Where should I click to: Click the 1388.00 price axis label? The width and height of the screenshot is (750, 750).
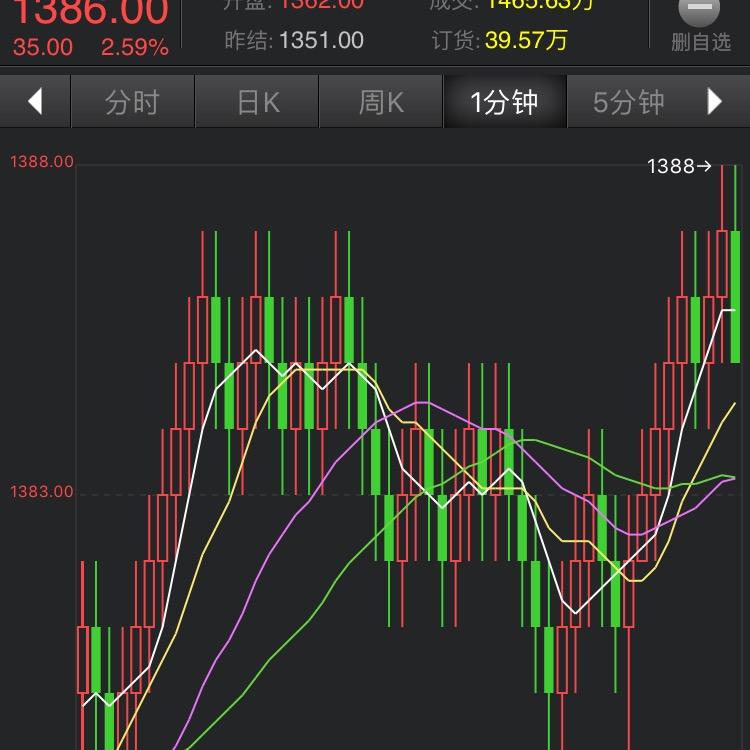[41, 162]
